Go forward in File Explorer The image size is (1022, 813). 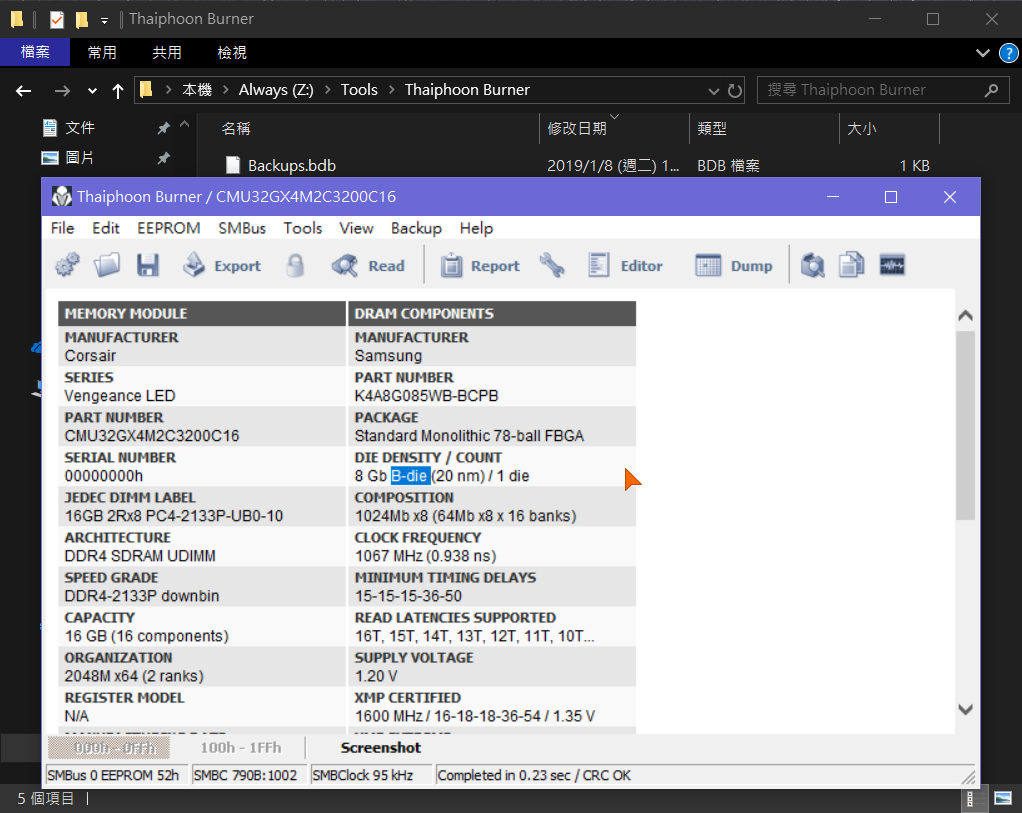(x=62, y=91)
